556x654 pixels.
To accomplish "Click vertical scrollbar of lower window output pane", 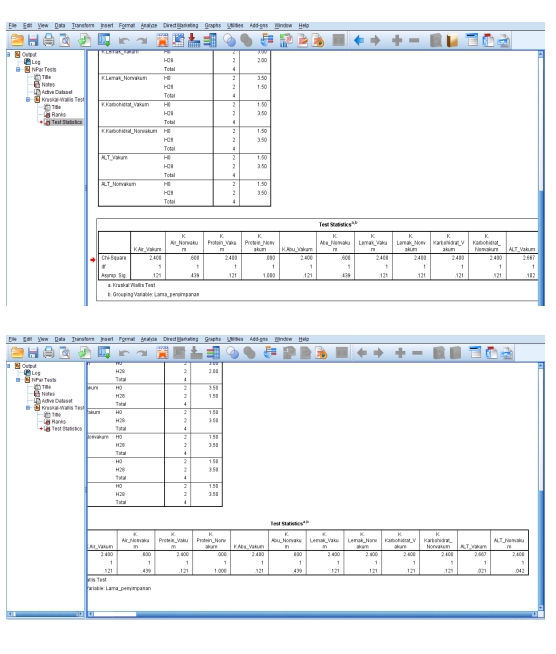I will click(x=541, y=487).
